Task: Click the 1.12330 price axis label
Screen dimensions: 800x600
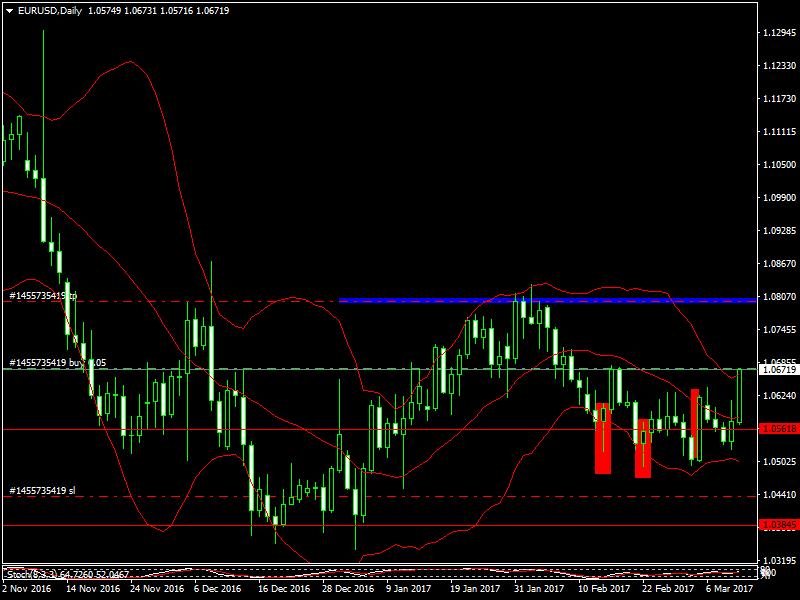Action: point(779,66)
